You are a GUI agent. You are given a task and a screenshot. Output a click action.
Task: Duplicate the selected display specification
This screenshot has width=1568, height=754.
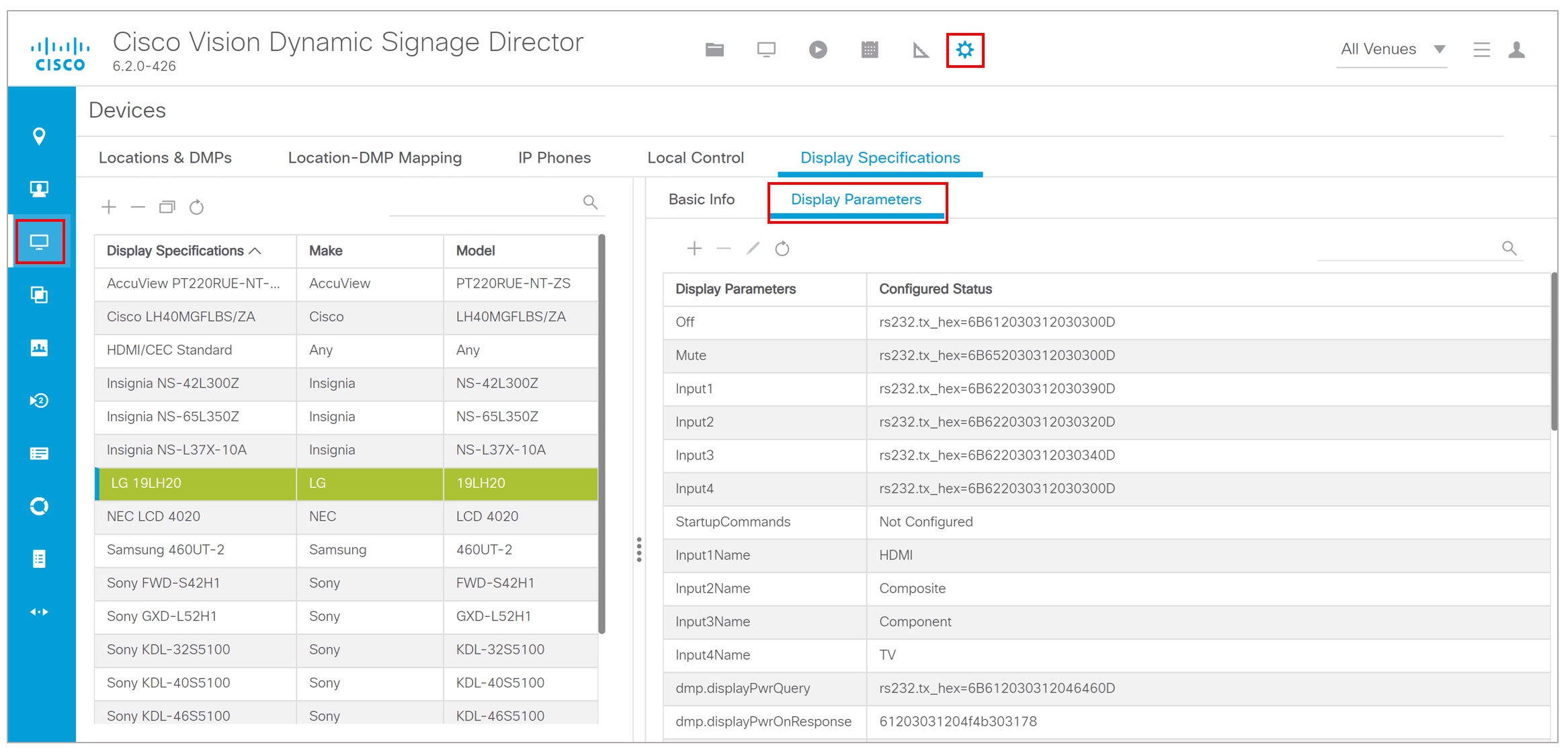[x=167, y=207]
